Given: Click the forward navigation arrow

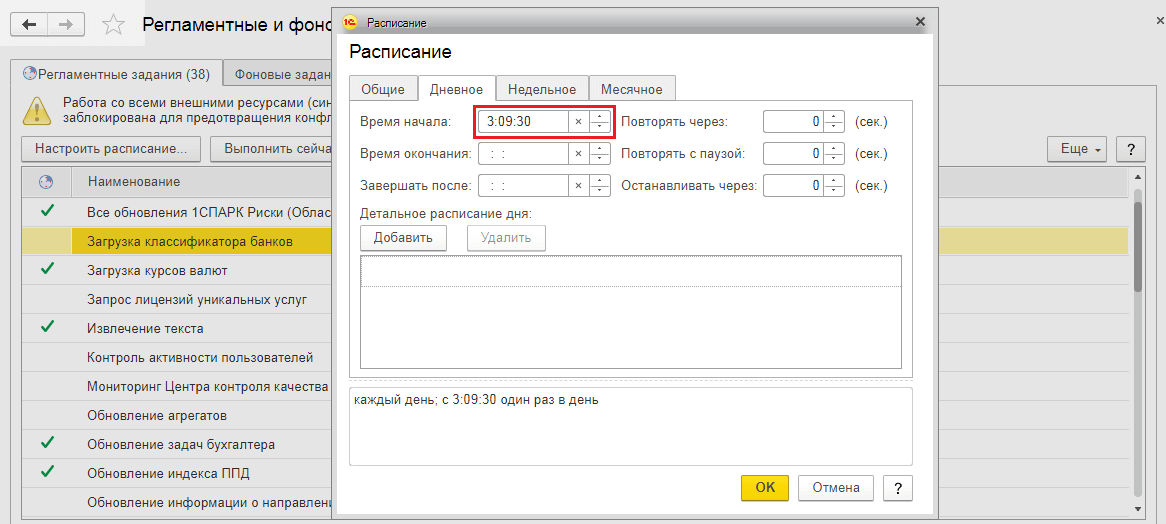Looking at the screenshot, I should click(65, 24).
